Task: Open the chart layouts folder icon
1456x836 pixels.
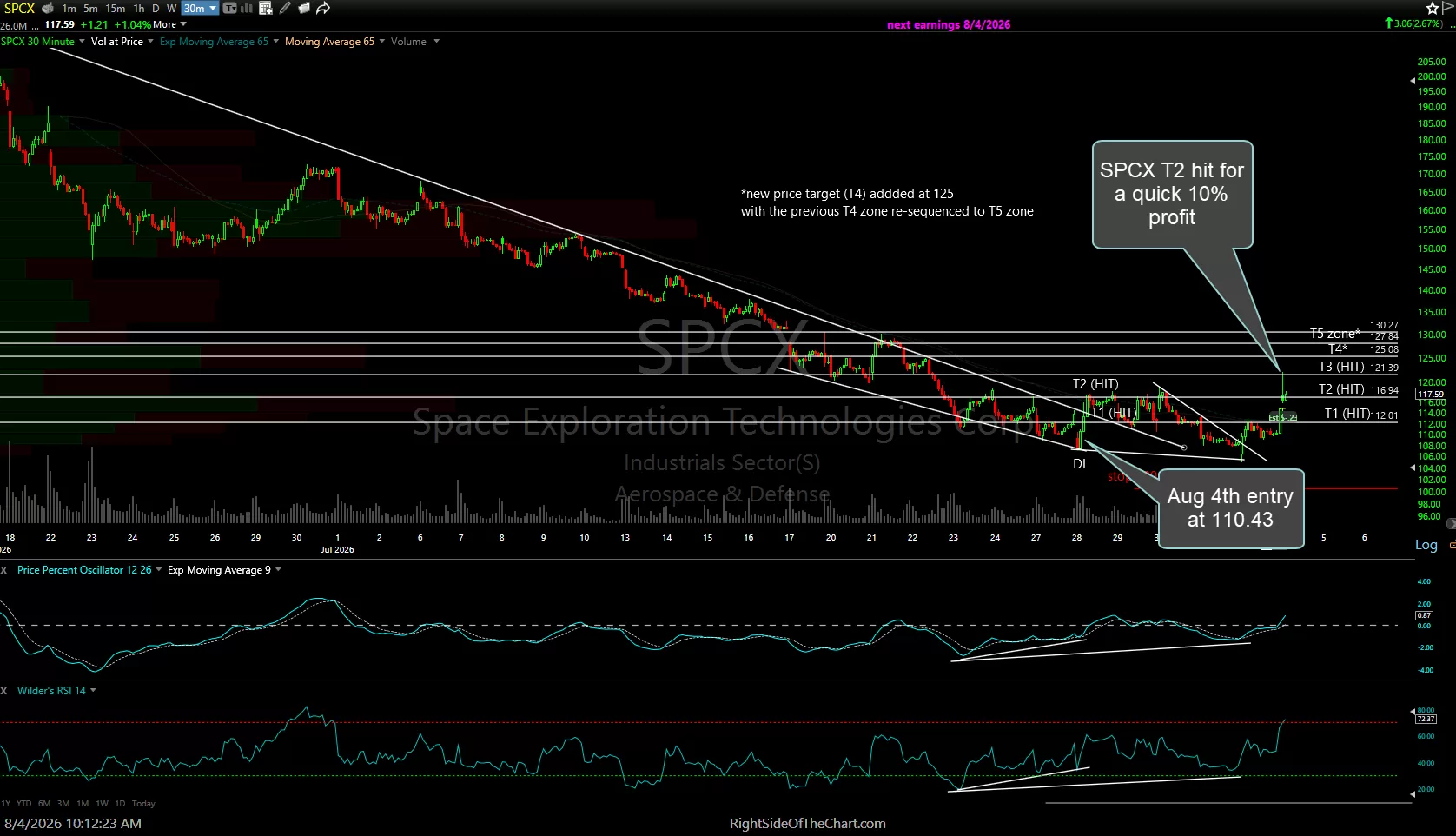Action: point(304,9)
